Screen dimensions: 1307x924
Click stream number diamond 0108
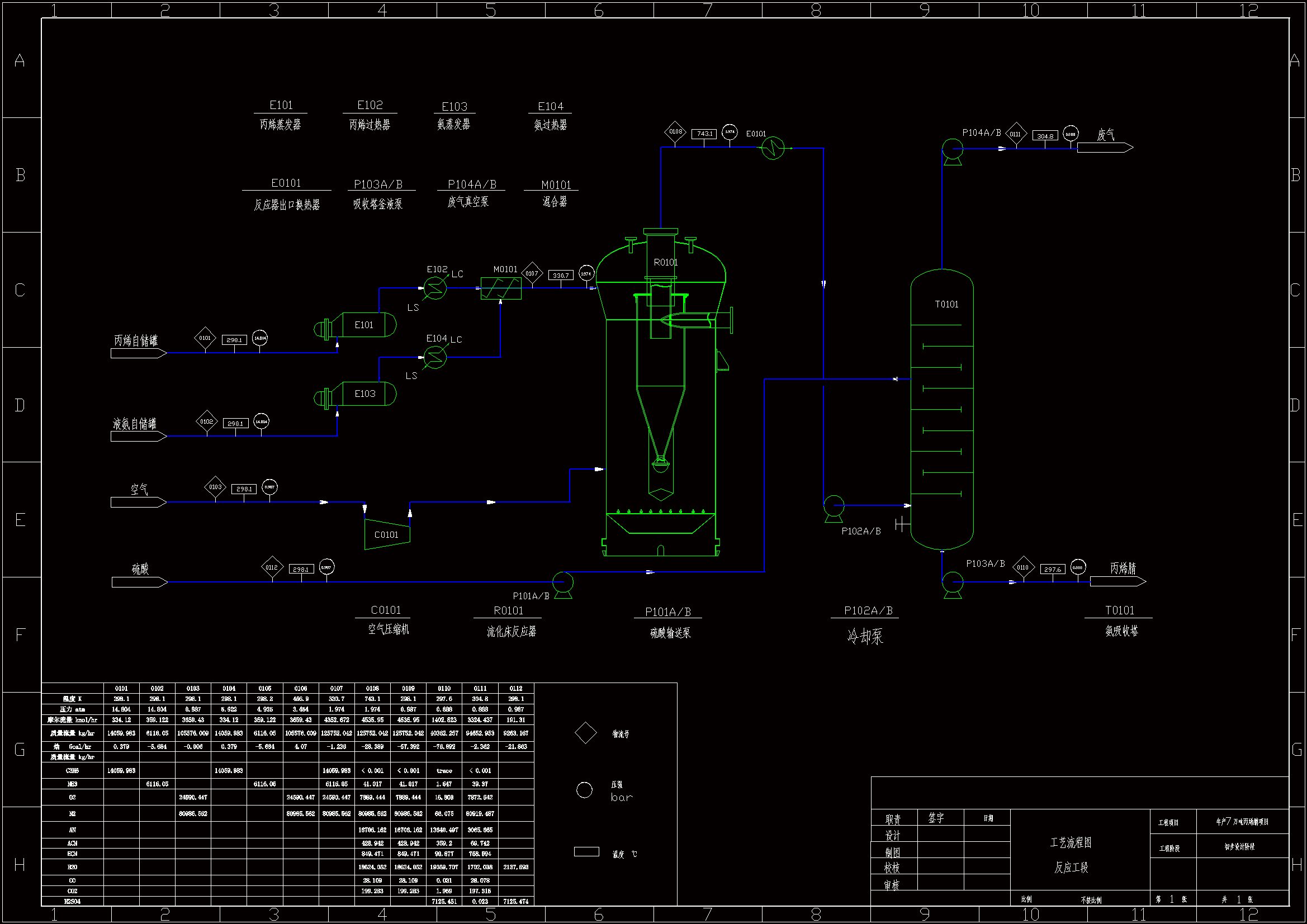(x=675, y=132)
